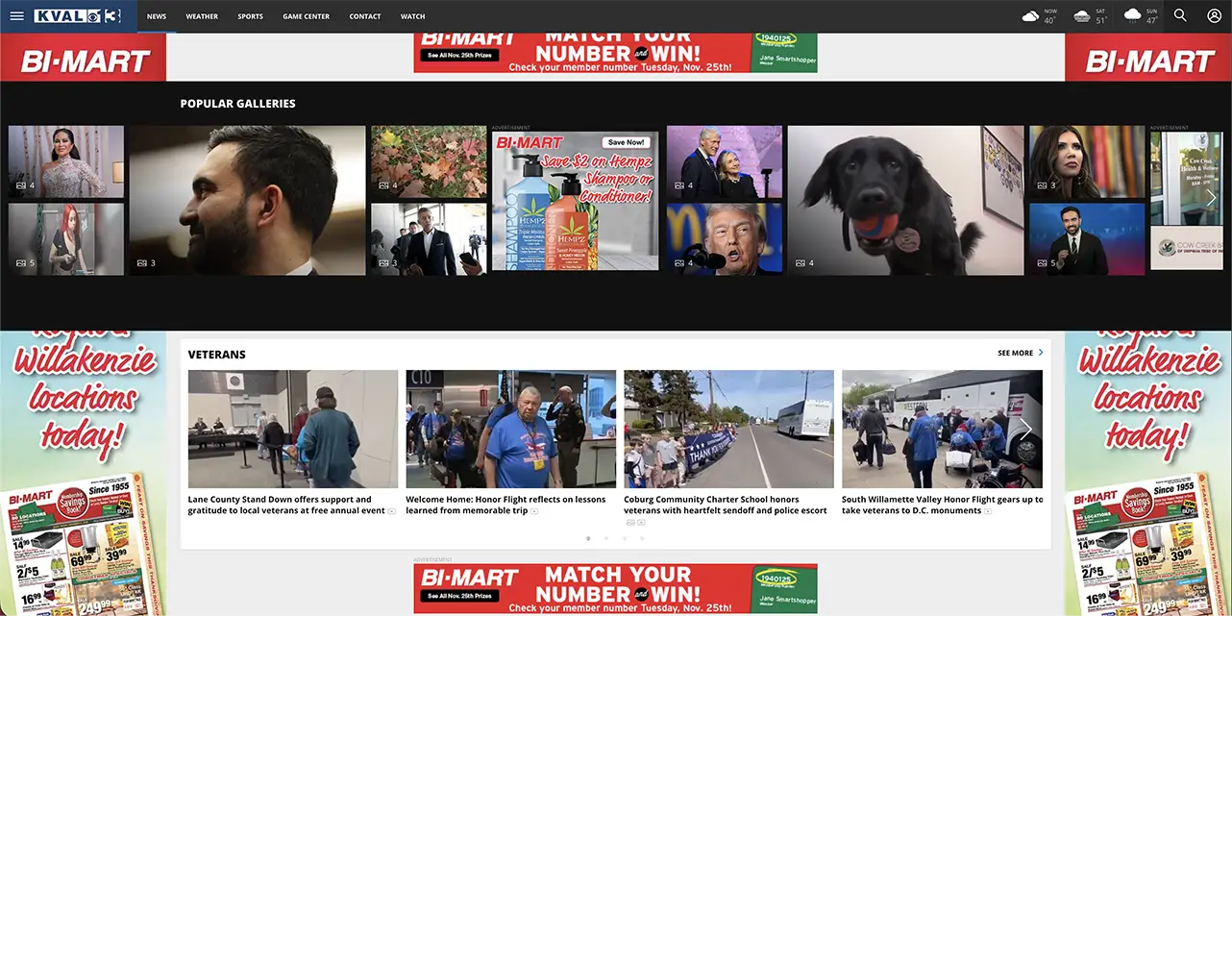Open the gallery of the dark-haired woman by bookshelves
This screenshot has width=1232, height=961.
[x=1088, y=161]
